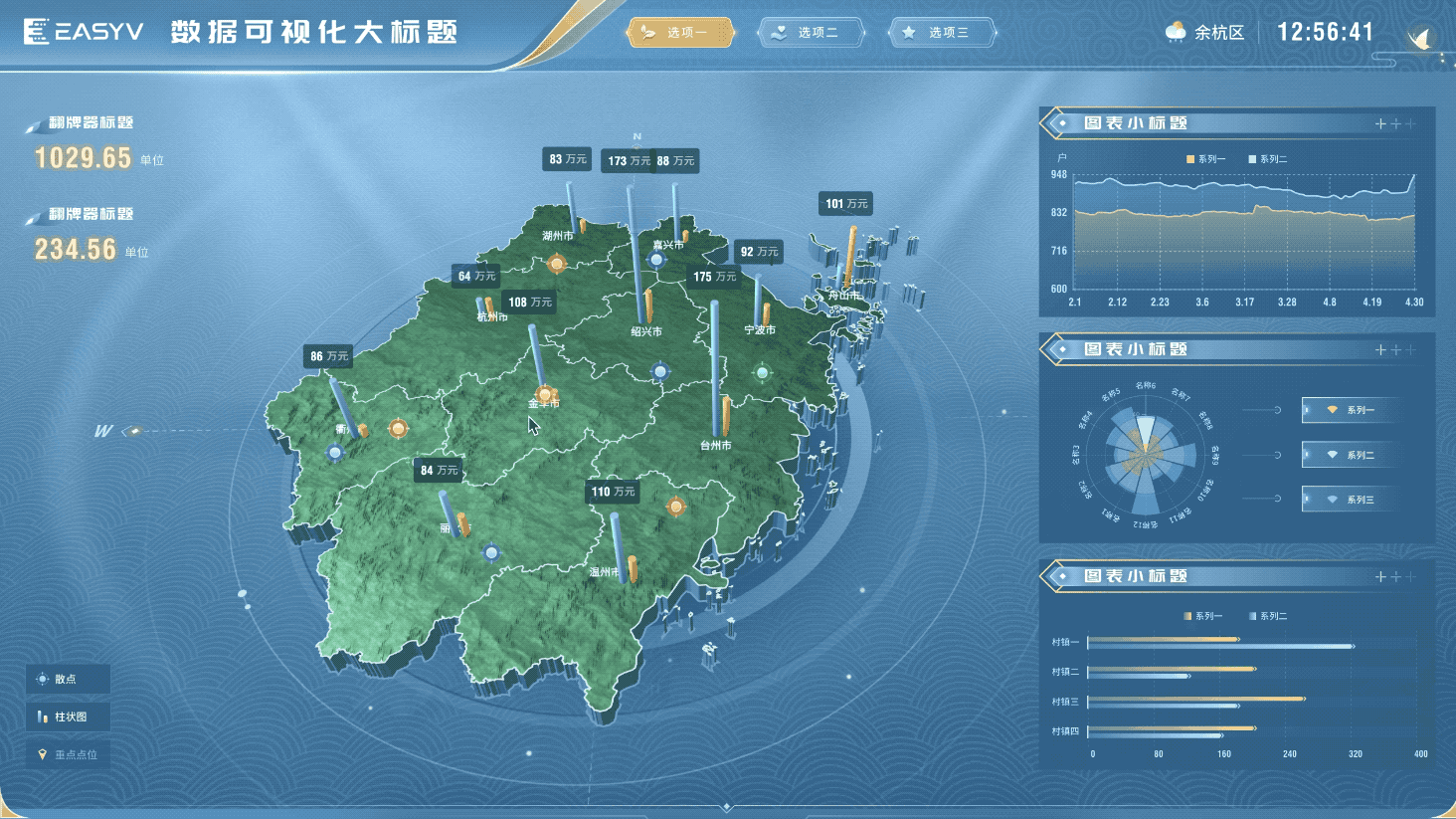Select orange scatter marker right of 衢州 bars
The image size is (1456, 819).
[x=399, y=429]
